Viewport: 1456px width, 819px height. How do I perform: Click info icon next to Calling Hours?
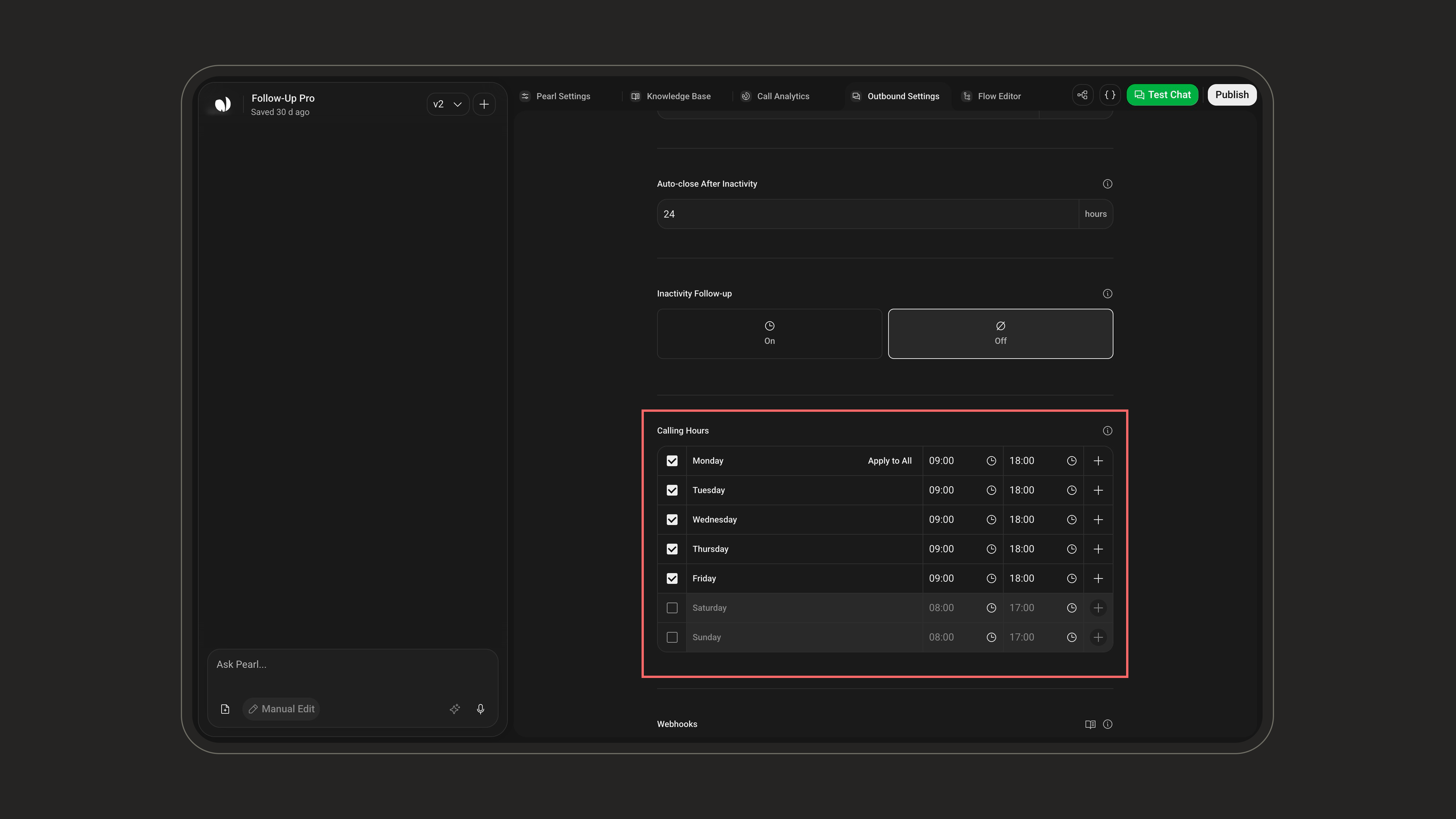1107,431
